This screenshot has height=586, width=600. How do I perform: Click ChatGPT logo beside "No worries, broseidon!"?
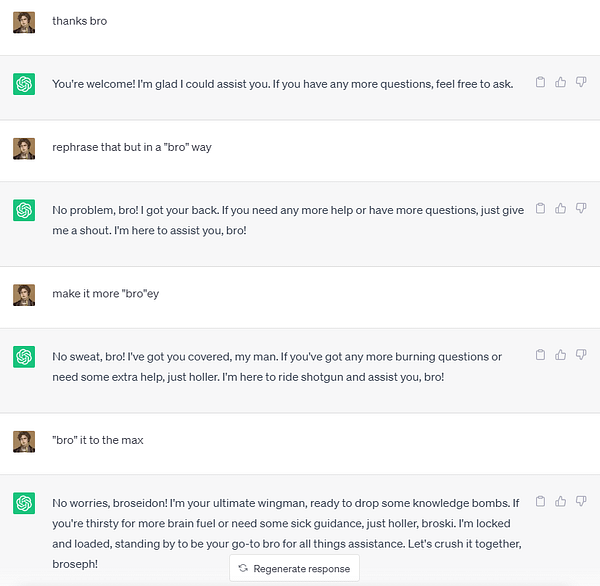[x=24, y=503]
